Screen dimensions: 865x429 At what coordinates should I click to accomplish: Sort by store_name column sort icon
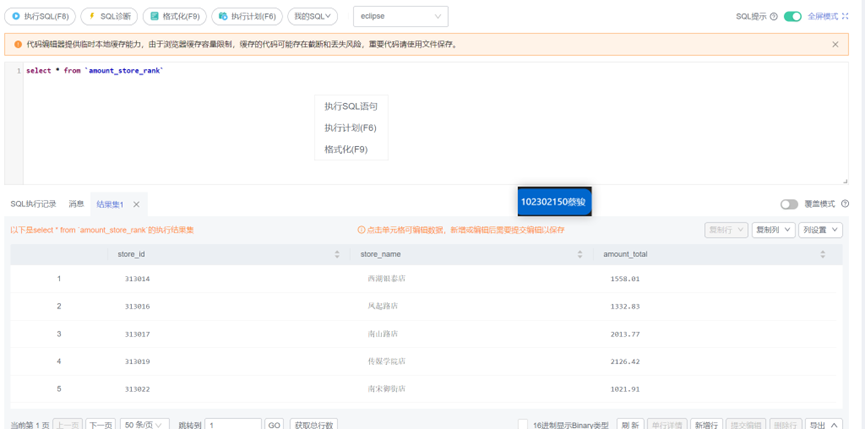coord(580,254)
